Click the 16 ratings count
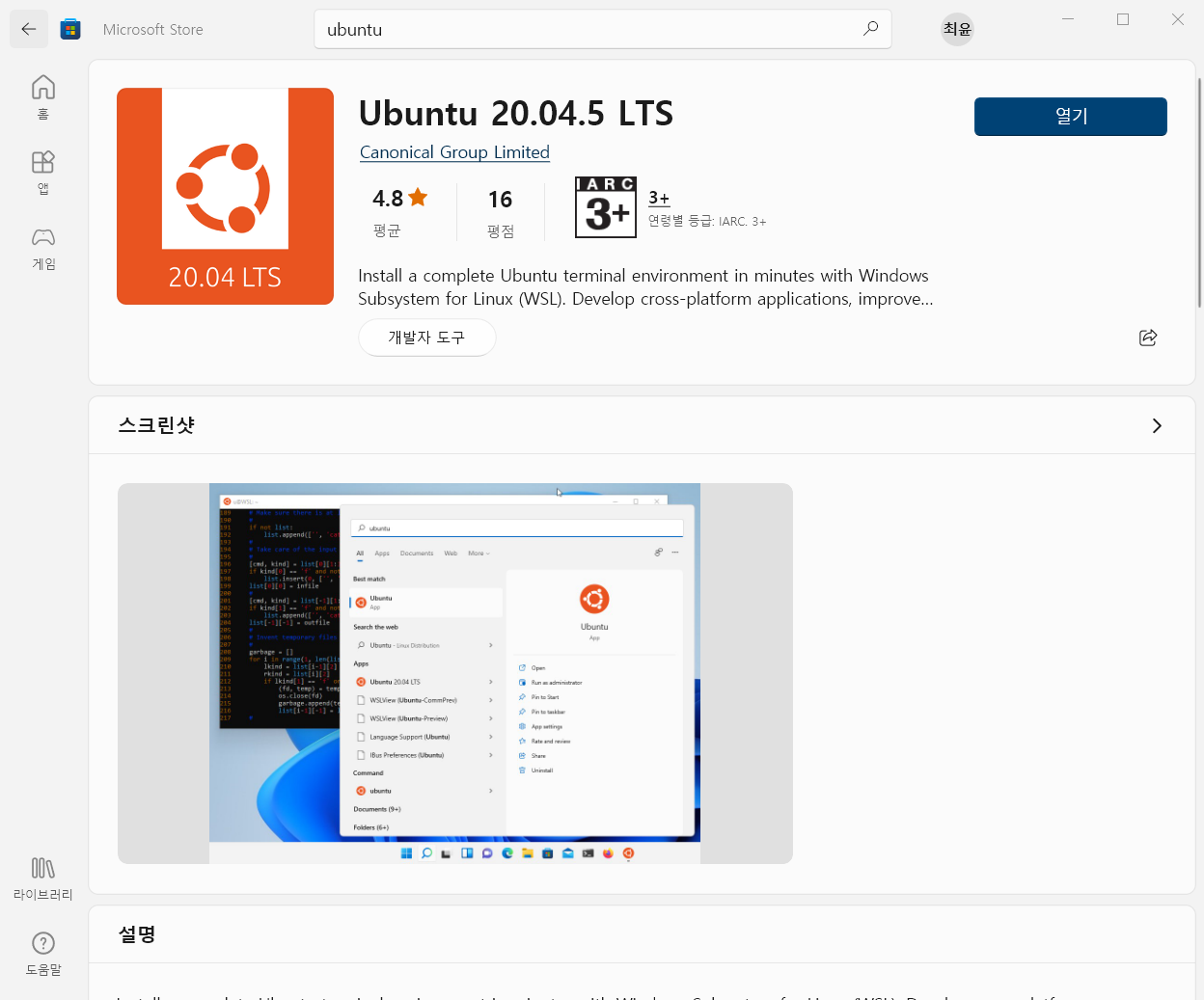 tap(500, 200)
